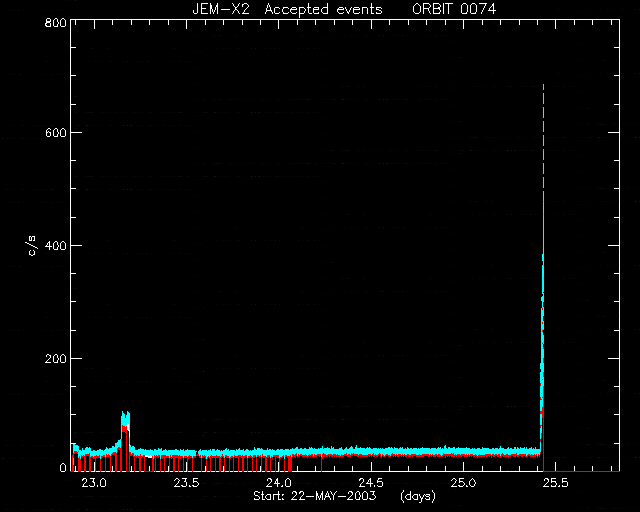
Task: Click the 24.0 x-axis tick label
Action: [x=279, y=483]
